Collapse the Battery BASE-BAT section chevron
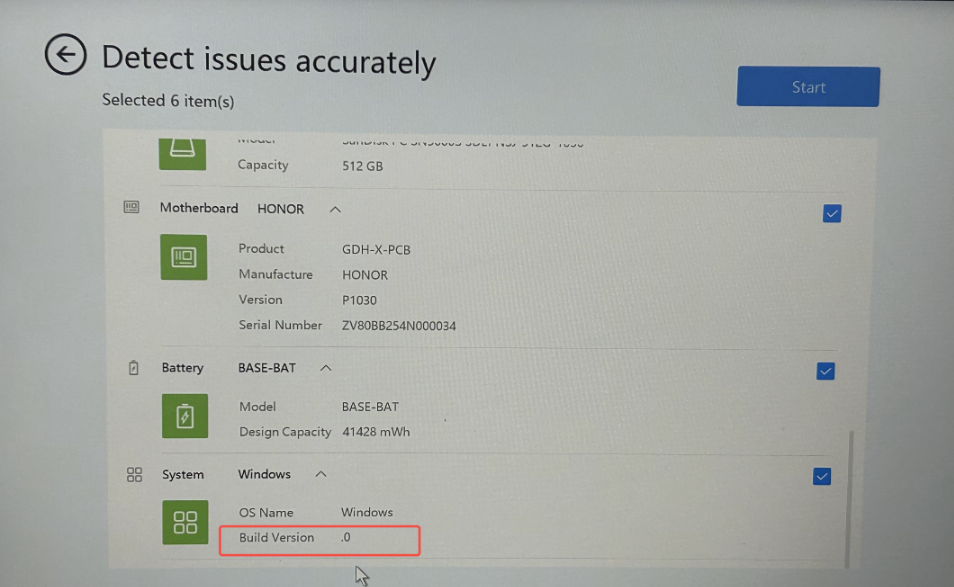 (x=325, y=368)
